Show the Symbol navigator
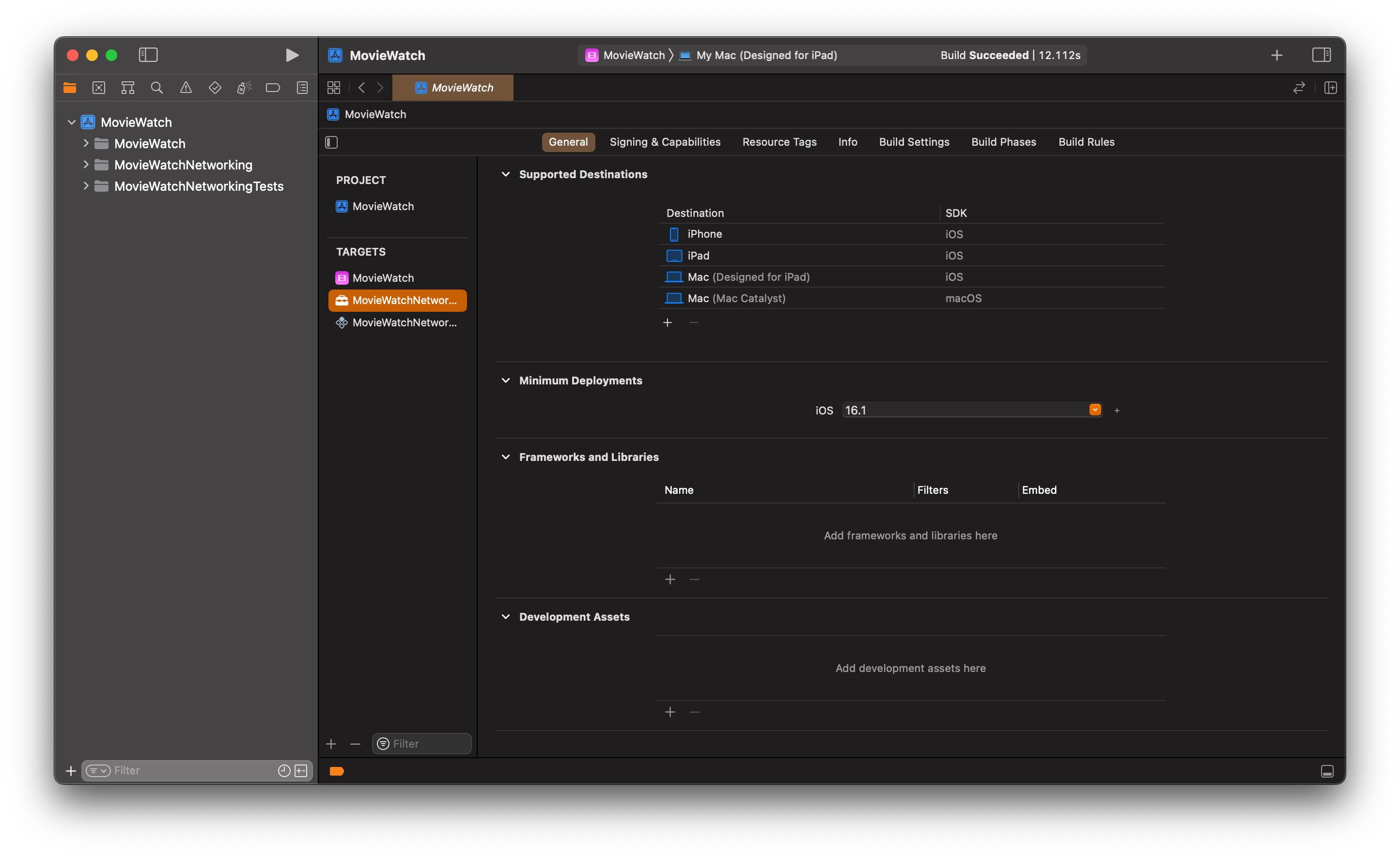Viewport: 1400px width, 856px height. (128, 88)
